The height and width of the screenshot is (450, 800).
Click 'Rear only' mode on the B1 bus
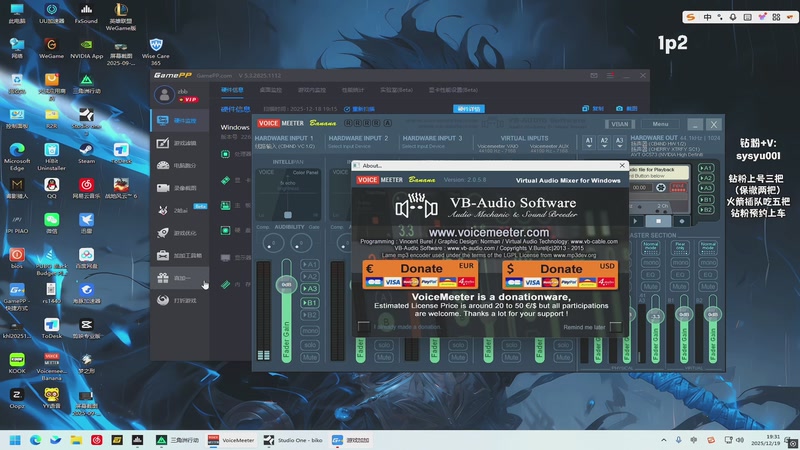(680, 246)
